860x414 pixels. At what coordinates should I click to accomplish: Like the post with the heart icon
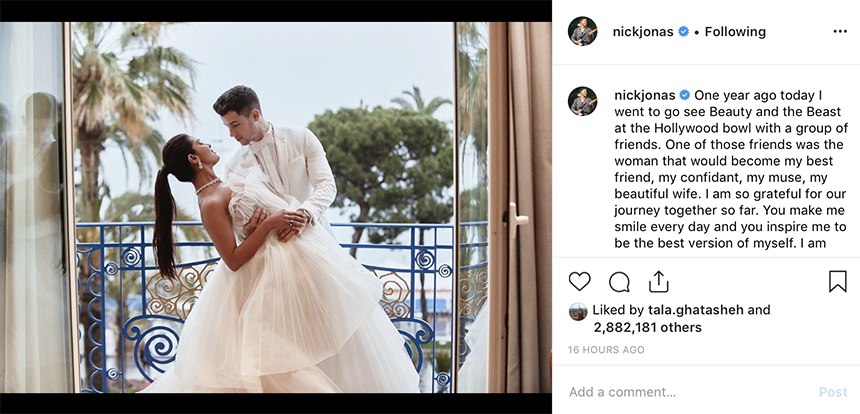(579, 282)
